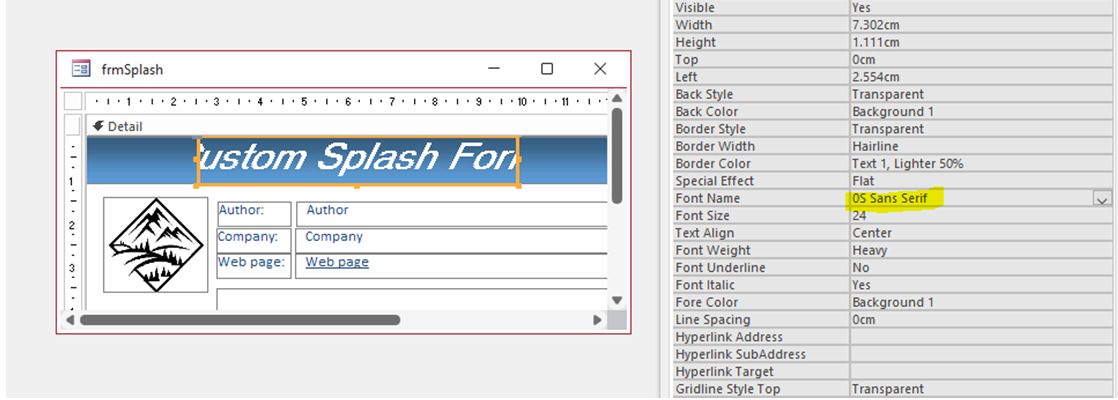The height and width of the screenshot is (400, 1118).
Task: Select the Text Align property label
Action: pos(704,233)
